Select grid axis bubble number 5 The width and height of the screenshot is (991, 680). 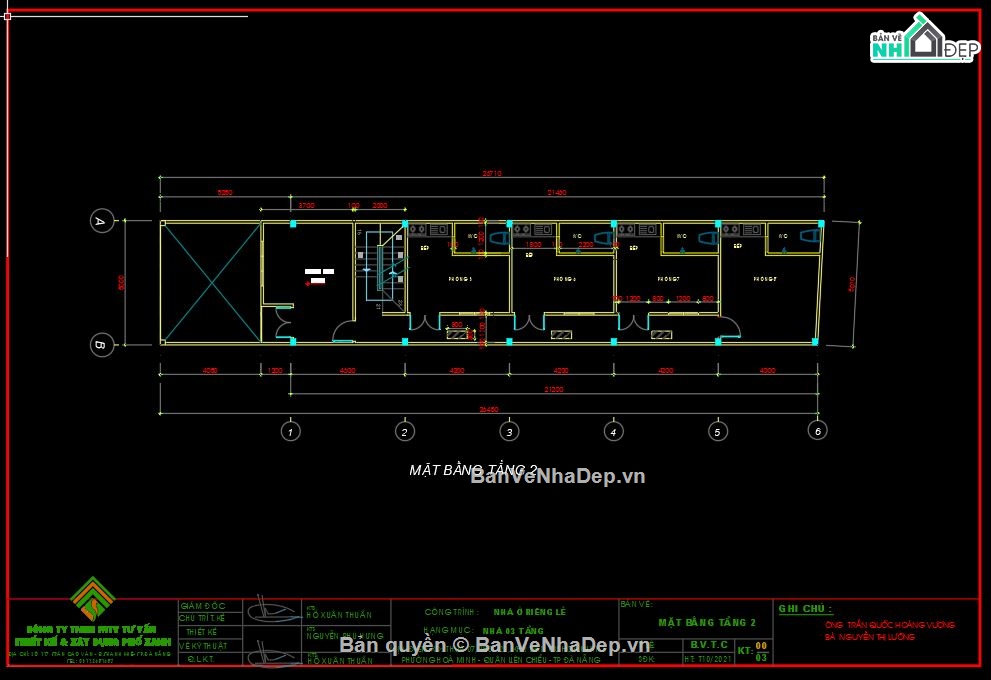(x=717, y=432)
